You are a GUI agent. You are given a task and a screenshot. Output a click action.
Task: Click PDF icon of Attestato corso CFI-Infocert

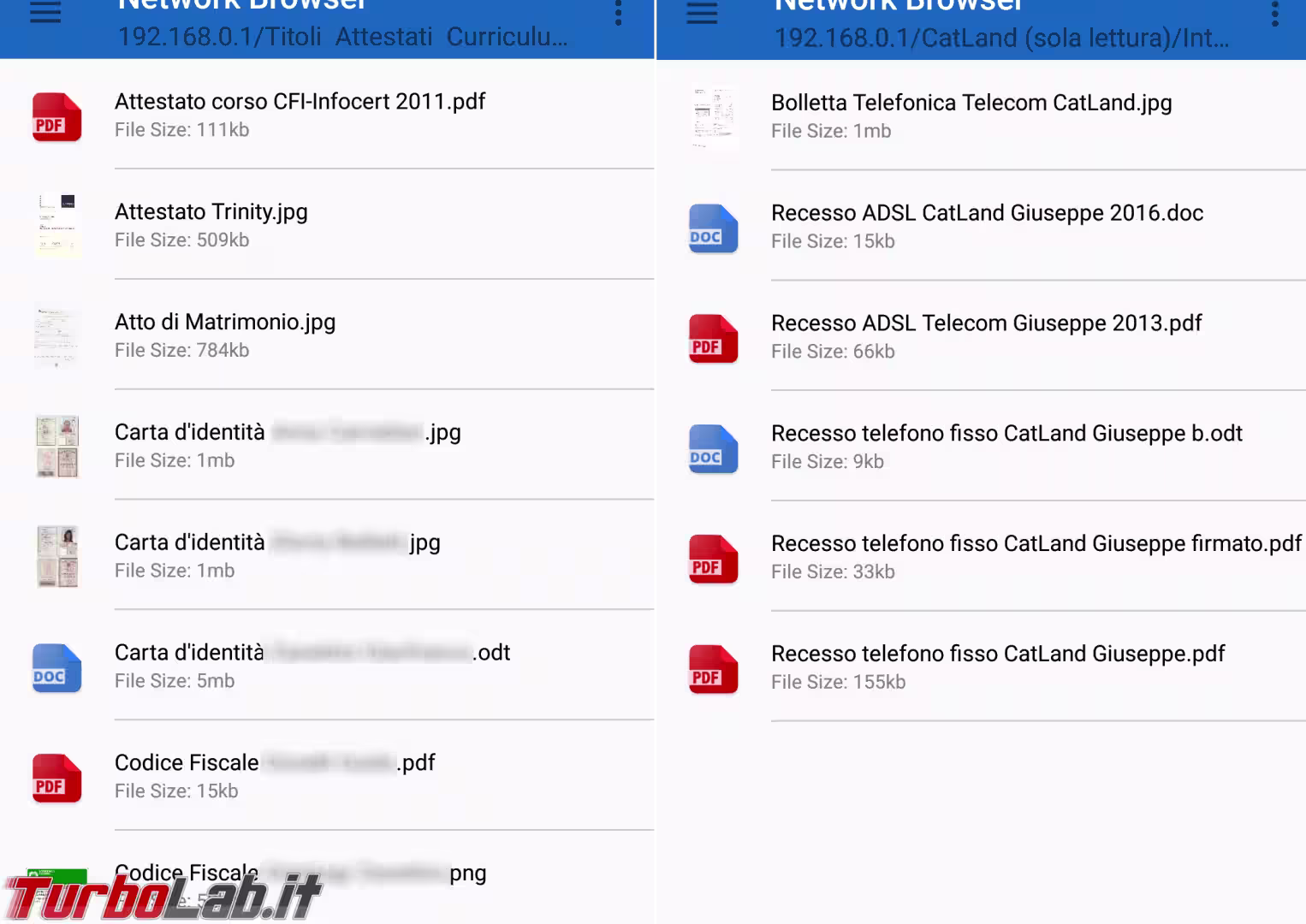pos(56,116)
